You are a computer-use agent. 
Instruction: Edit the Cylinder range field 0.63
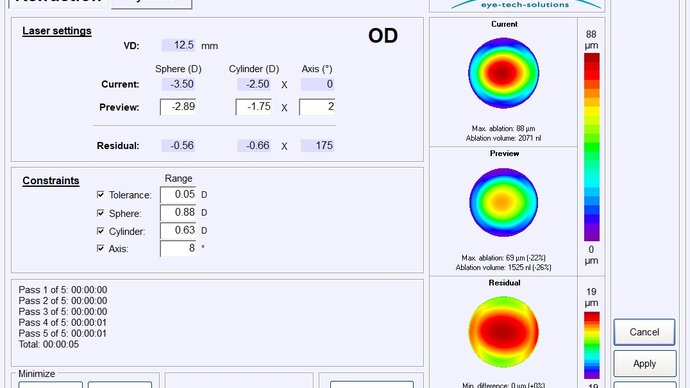[178, 231]
